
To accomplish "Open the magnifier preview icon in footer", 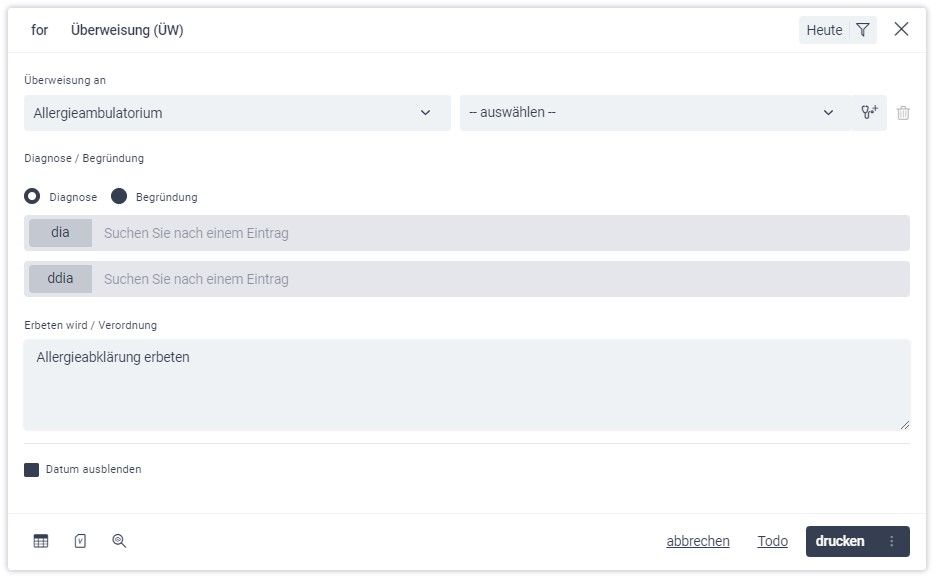I will 119,541.
